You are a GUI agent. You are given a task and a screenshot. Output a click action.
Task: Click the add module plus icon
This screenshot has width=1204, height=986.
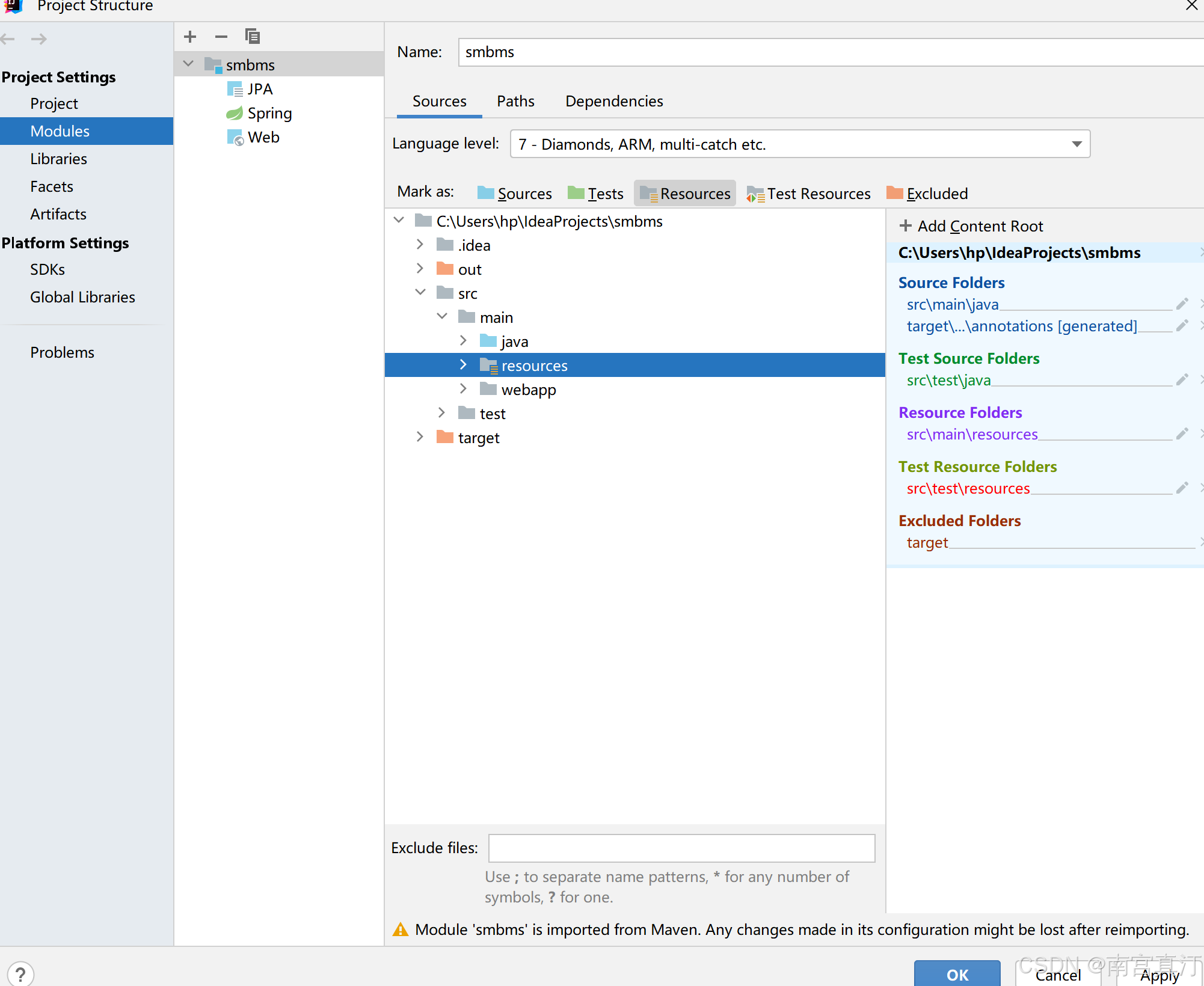[190, 37]
